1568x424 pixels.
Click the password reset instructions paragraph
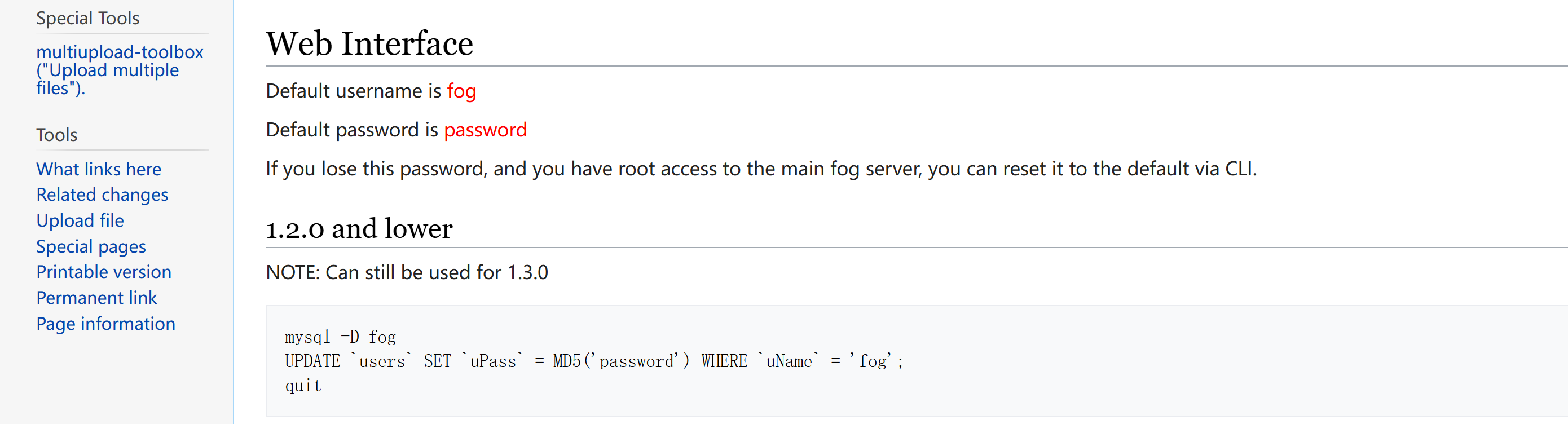point(761,169)
